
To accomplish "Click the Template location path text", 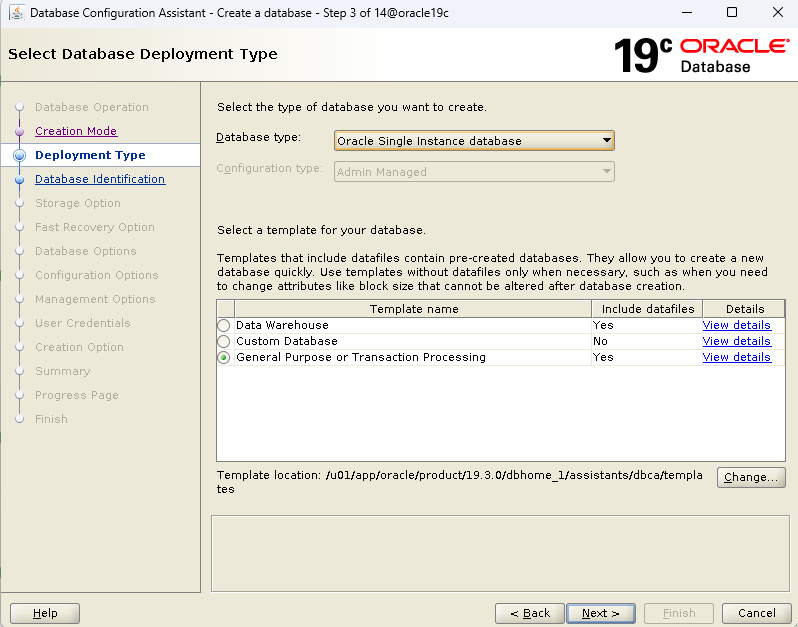I will coord(460,482).
